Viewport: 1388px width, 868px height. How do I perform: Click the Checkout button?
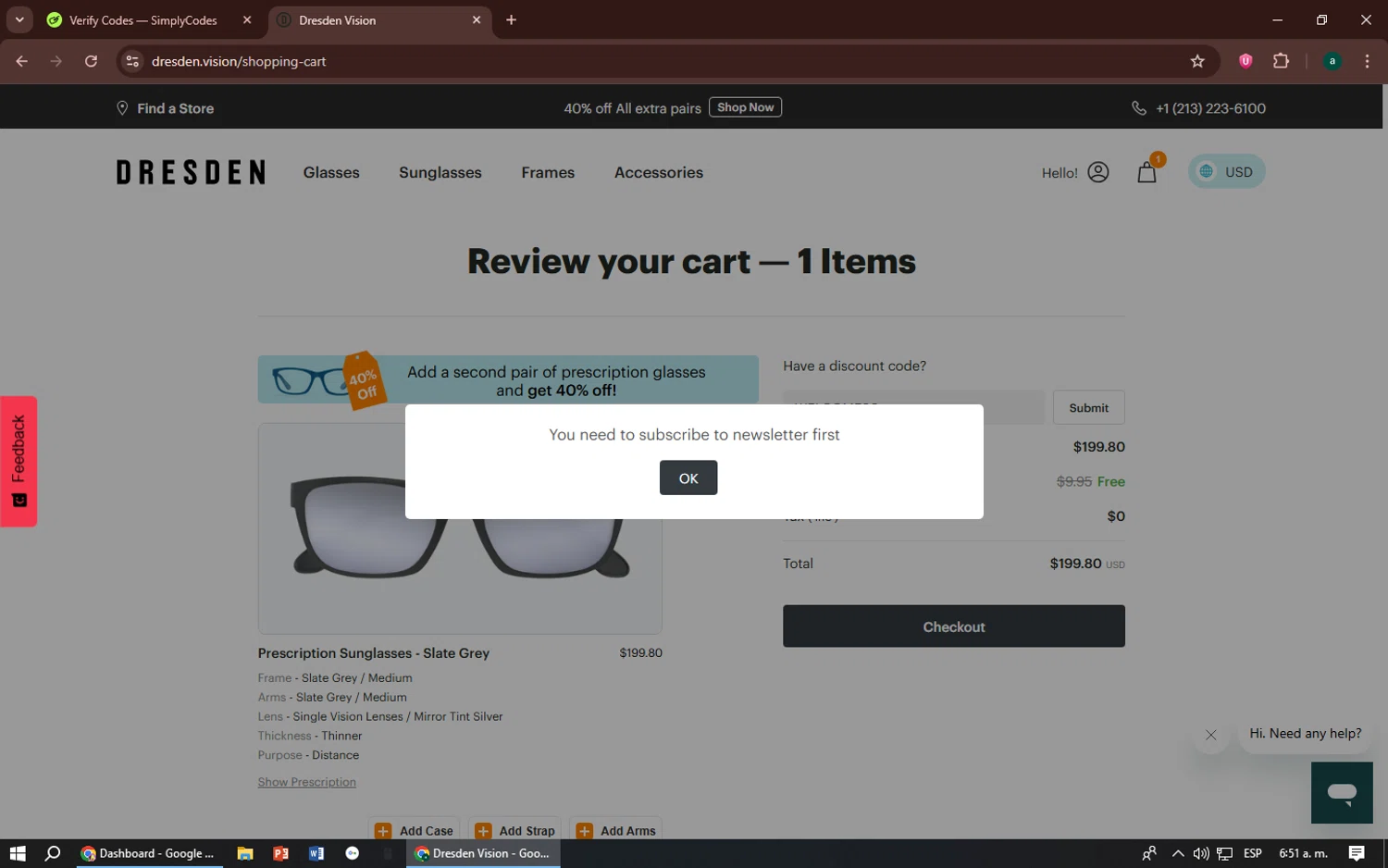pyautogui.click(x=953, y=626)
